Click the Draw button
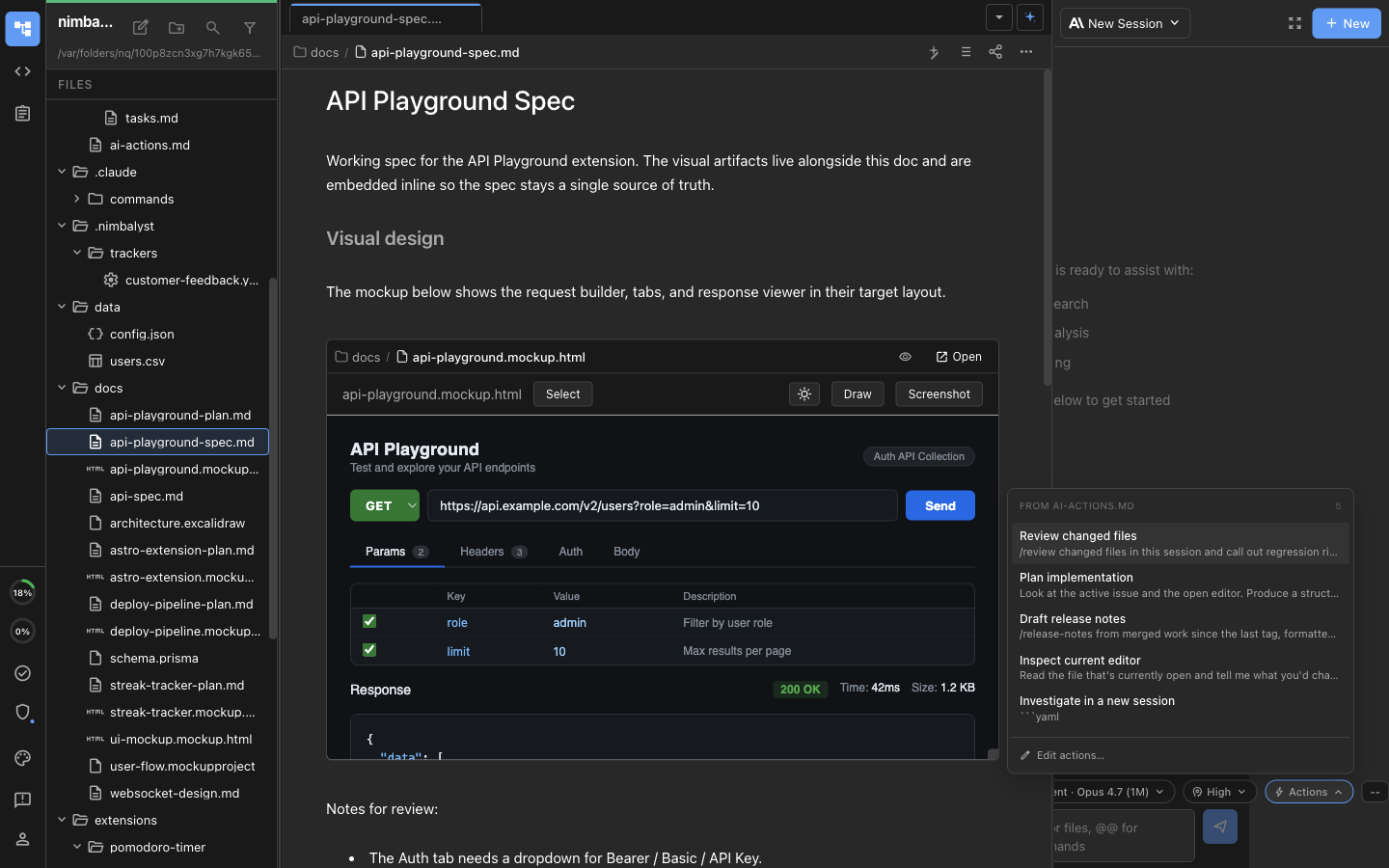Image resolution: width=1389 pixels, height=868 pixels. click(858, 393)
